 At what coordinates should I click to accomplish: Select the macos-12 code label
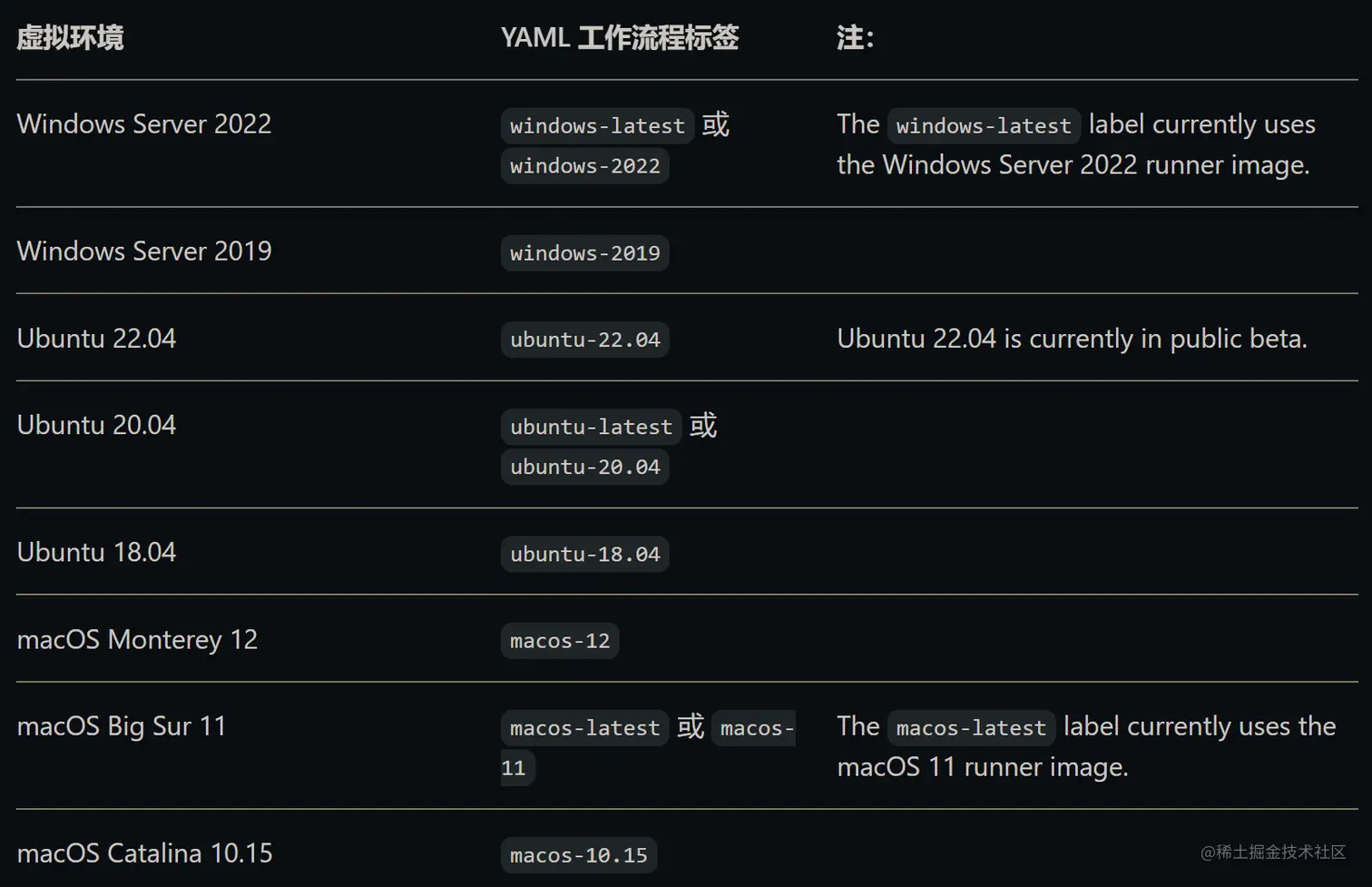[559, 641]
